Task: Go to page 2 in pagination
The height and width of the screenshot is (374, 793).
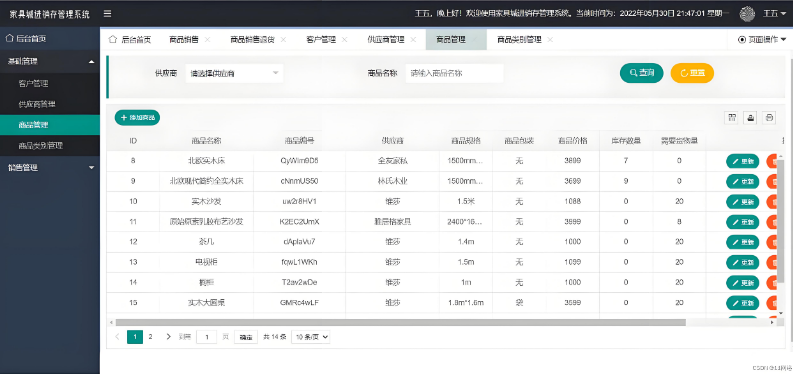Action: (150, 337)
